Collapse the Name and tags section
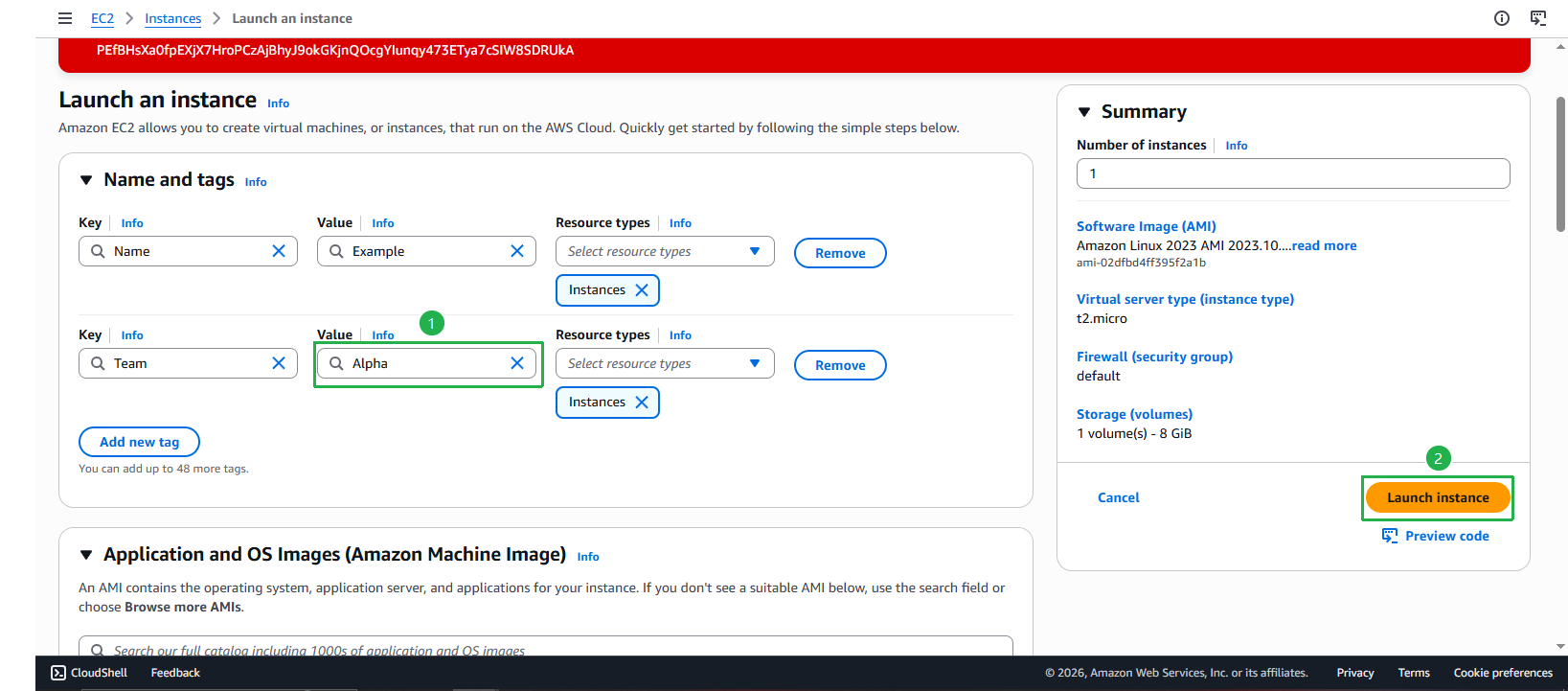 click(x=86, y=180)
